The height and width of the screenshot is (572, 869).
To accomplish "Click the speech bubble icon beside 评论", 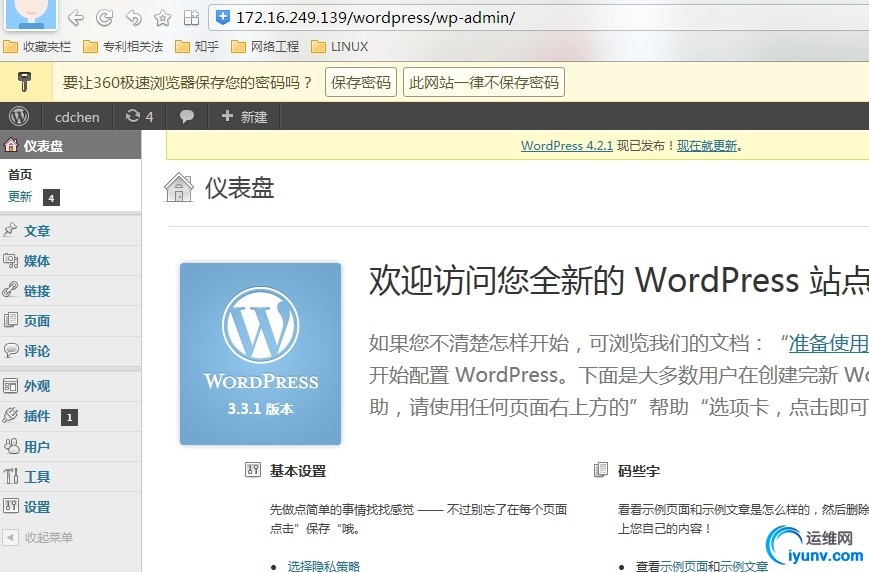I will click(x=10, y=350).
